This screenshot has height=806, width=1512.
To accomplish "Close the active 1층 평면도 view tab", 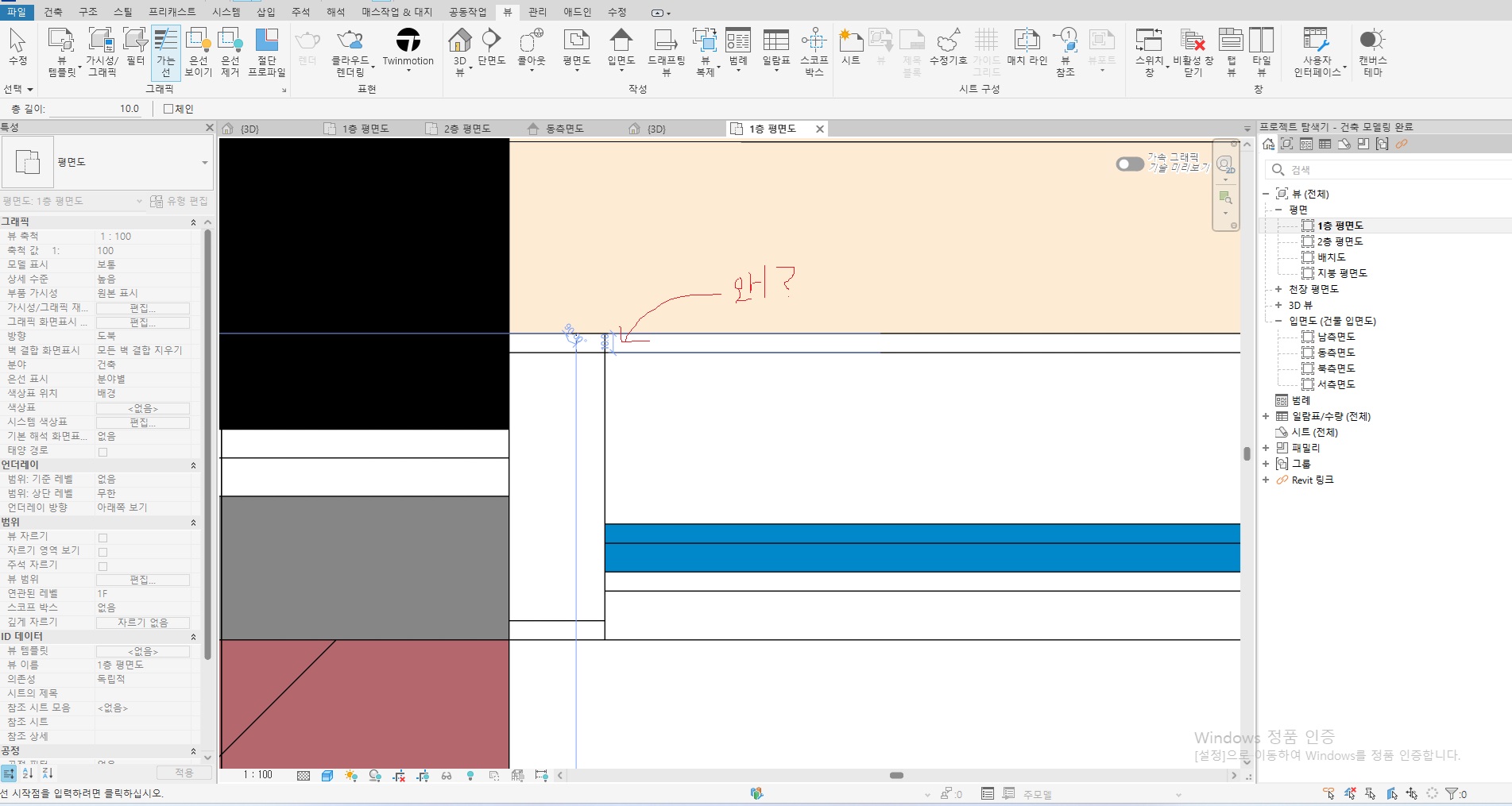I will tap(820, 129).
